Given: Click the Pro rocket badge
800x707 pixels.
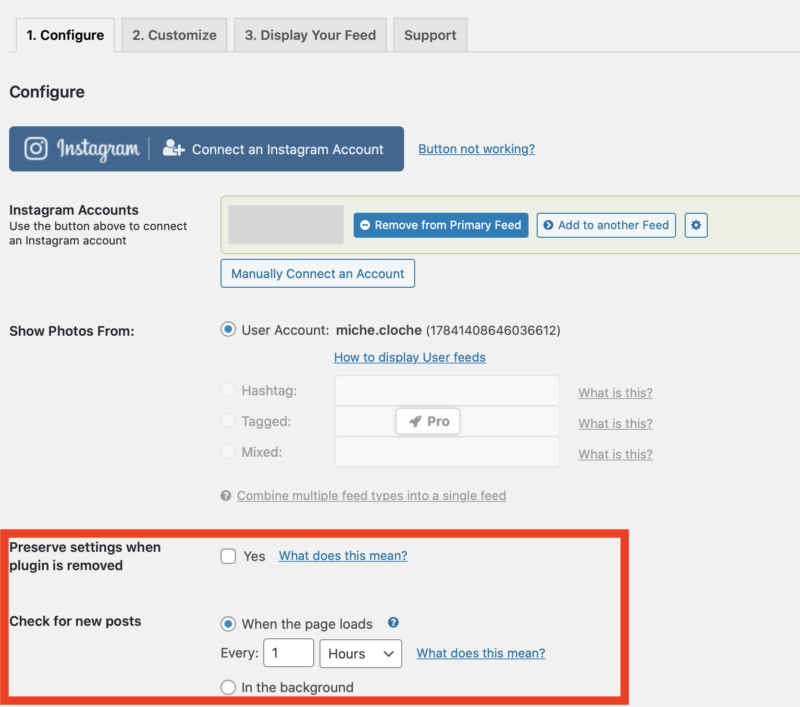Looking at the screenshot, I should click(x=428, y=421).
